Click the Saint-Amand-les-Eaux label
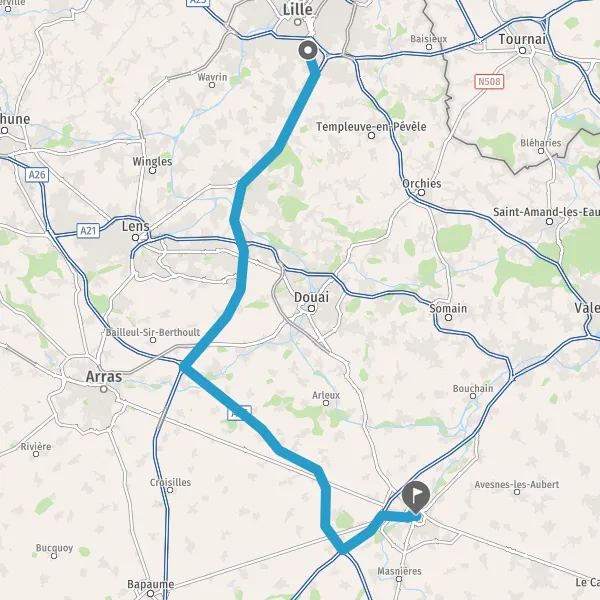 [546, 212]
